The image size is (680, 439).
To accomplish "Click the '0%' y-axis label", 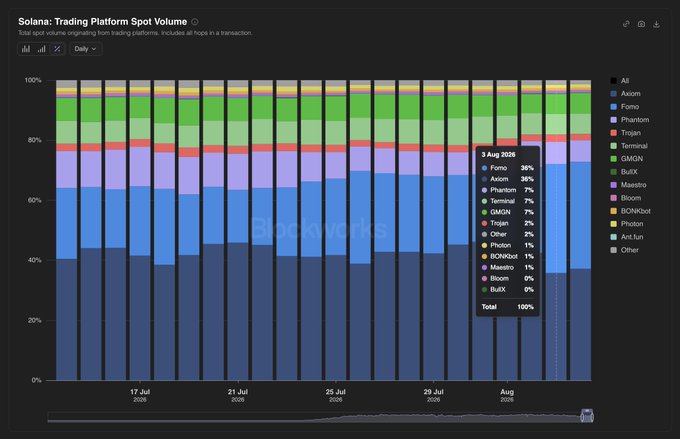I will click(36, 380).
